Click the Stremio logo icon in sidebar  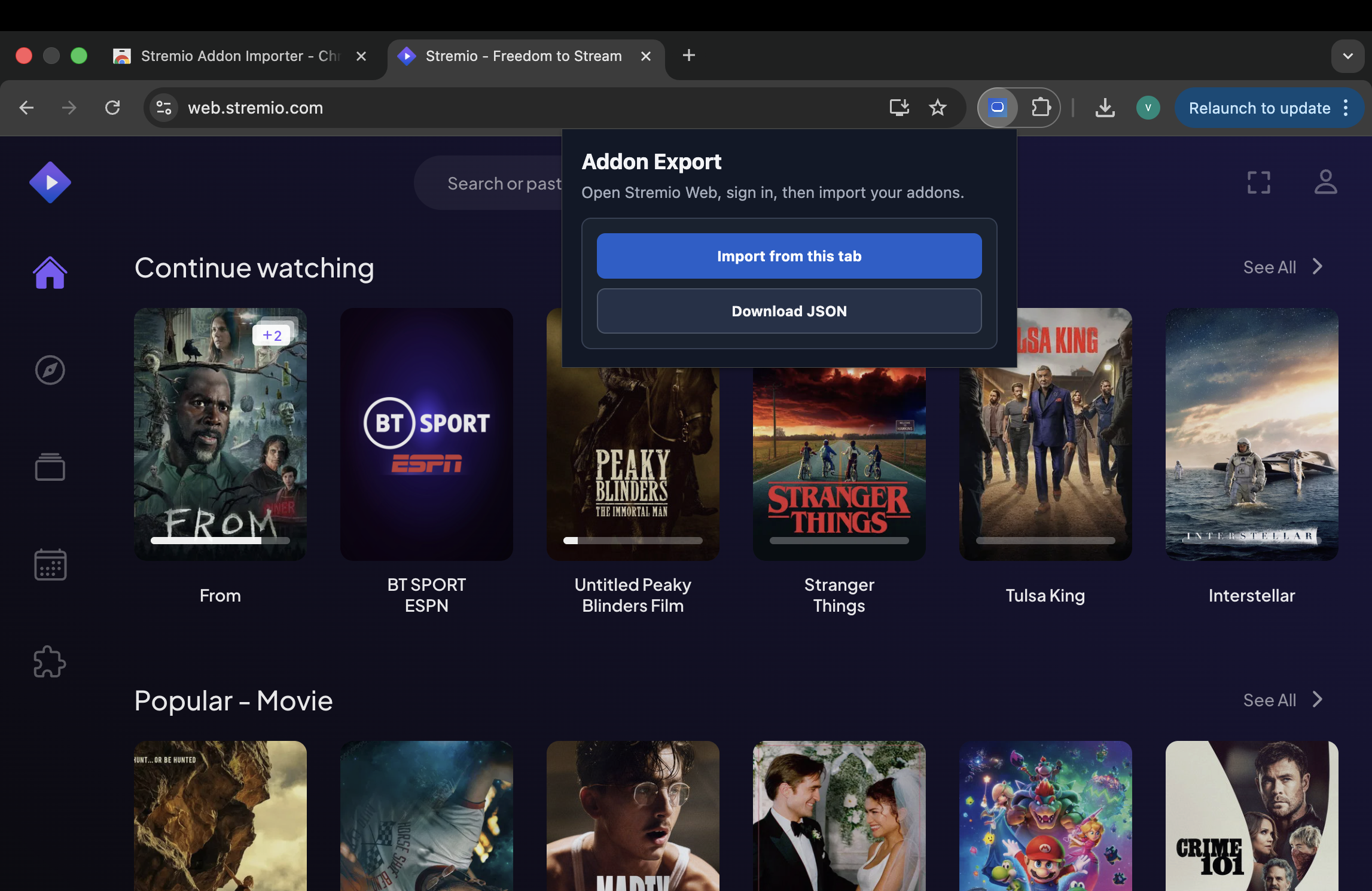click(x=50, y=182)
